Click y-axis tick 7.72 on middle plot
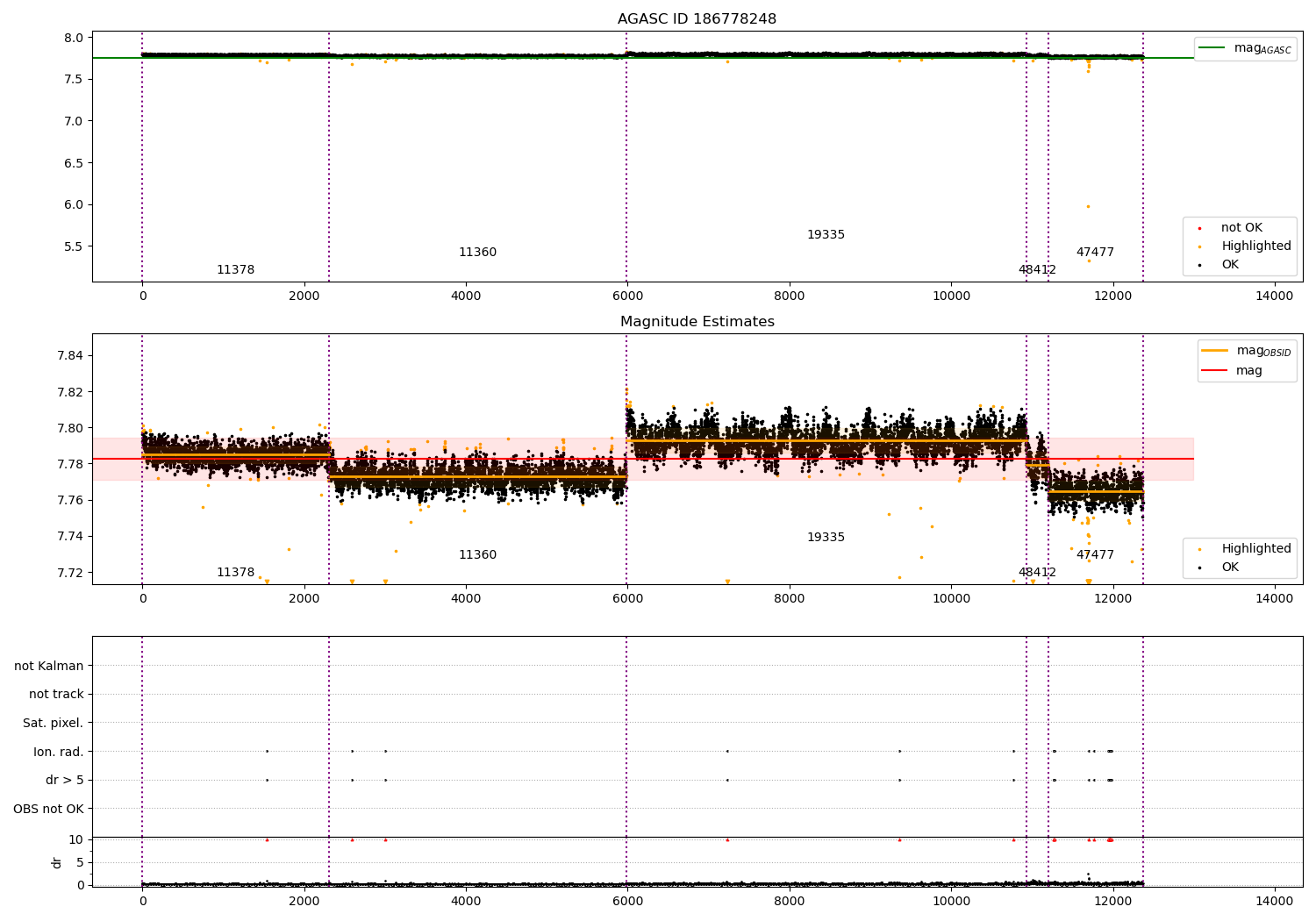This screenshot has height=921, width=1316. (x=70, y=573)
